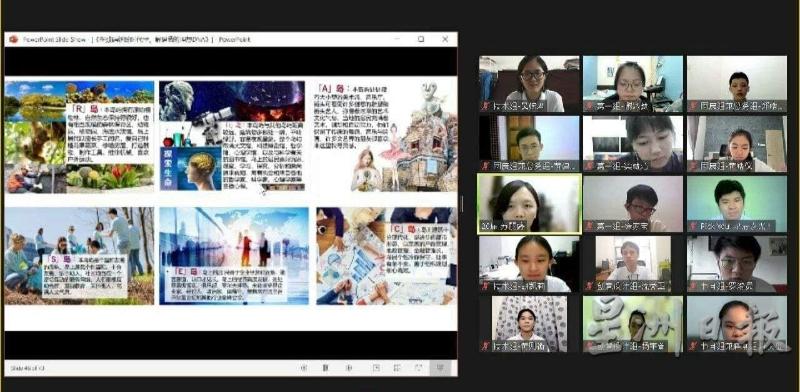Click muted mic icon on Pick You tile
Image resolution: width=800 pixels, height=392 pixels.
point(693,226)
